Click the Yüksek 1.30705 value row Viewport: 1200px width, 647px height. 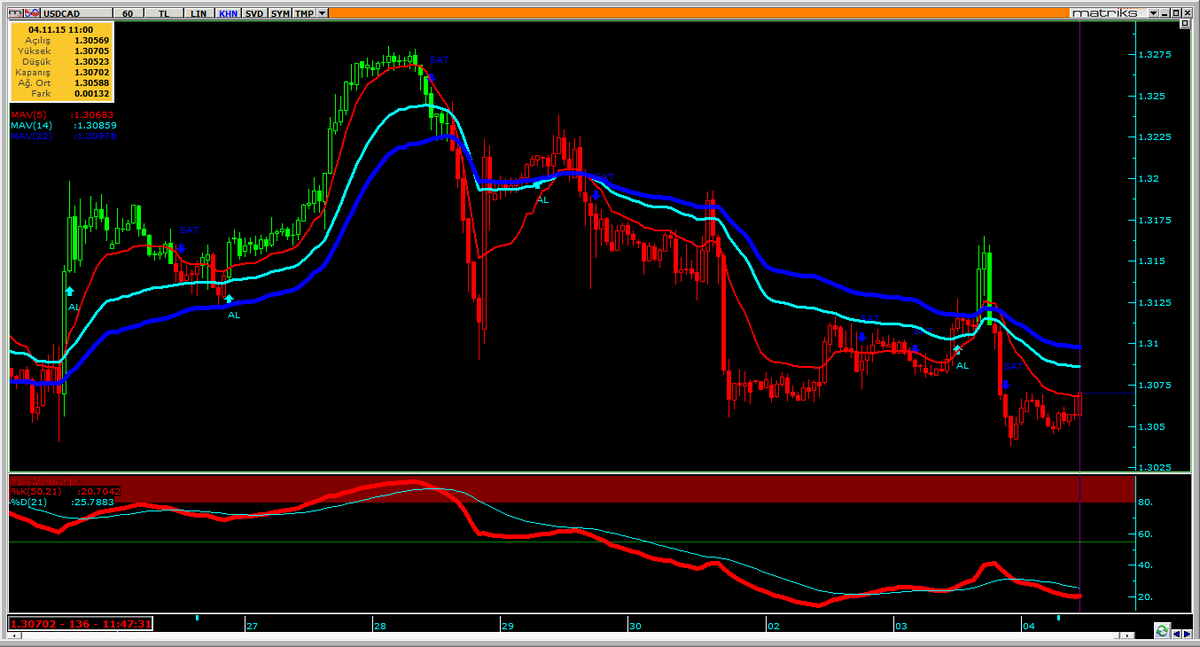[61, 50]
